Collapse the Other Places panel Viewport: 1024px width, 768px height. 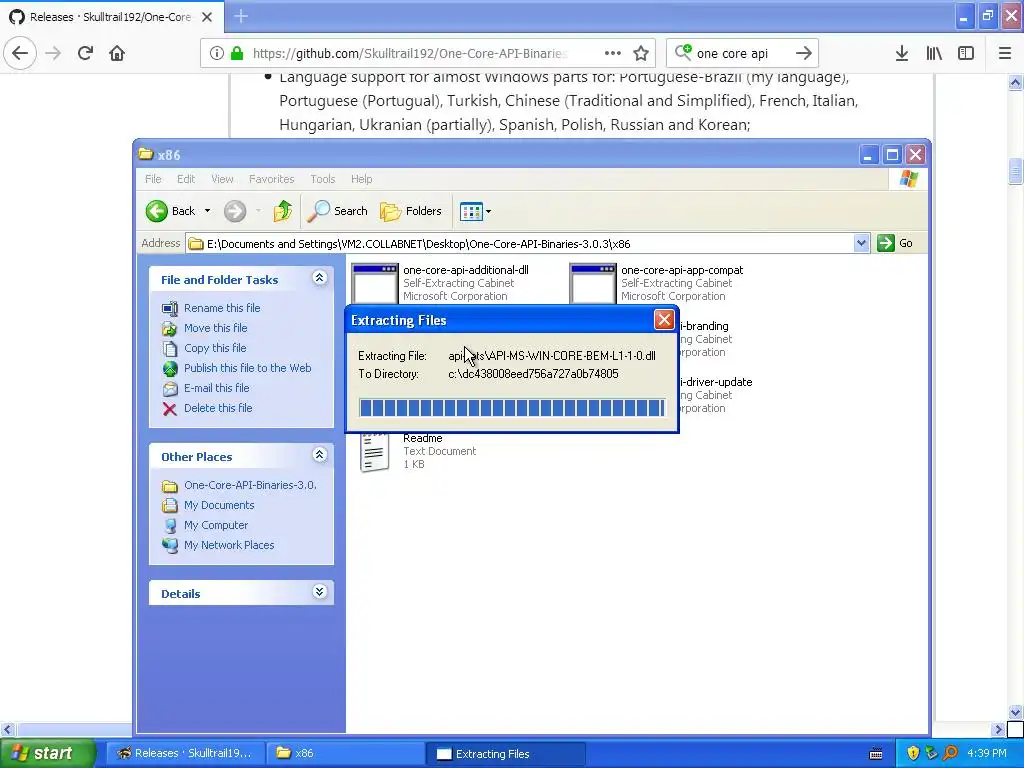[x=319, y=455]
